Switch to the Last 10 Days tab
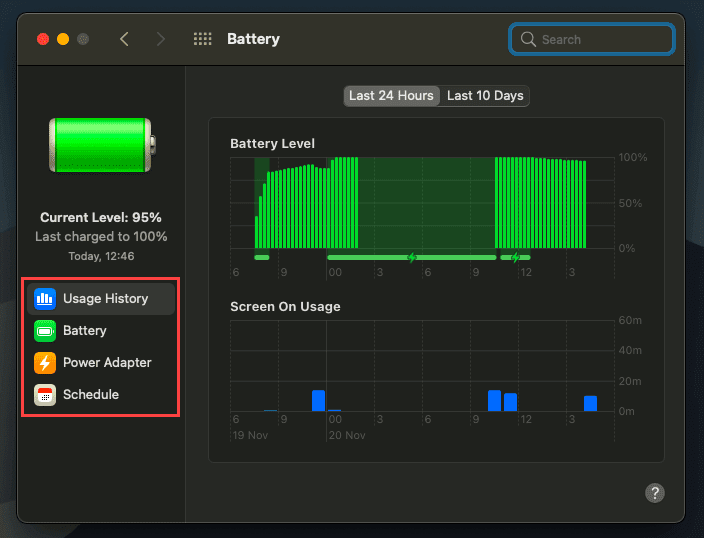This screenshot has width=704, height=538. click(x=485, y=96)
